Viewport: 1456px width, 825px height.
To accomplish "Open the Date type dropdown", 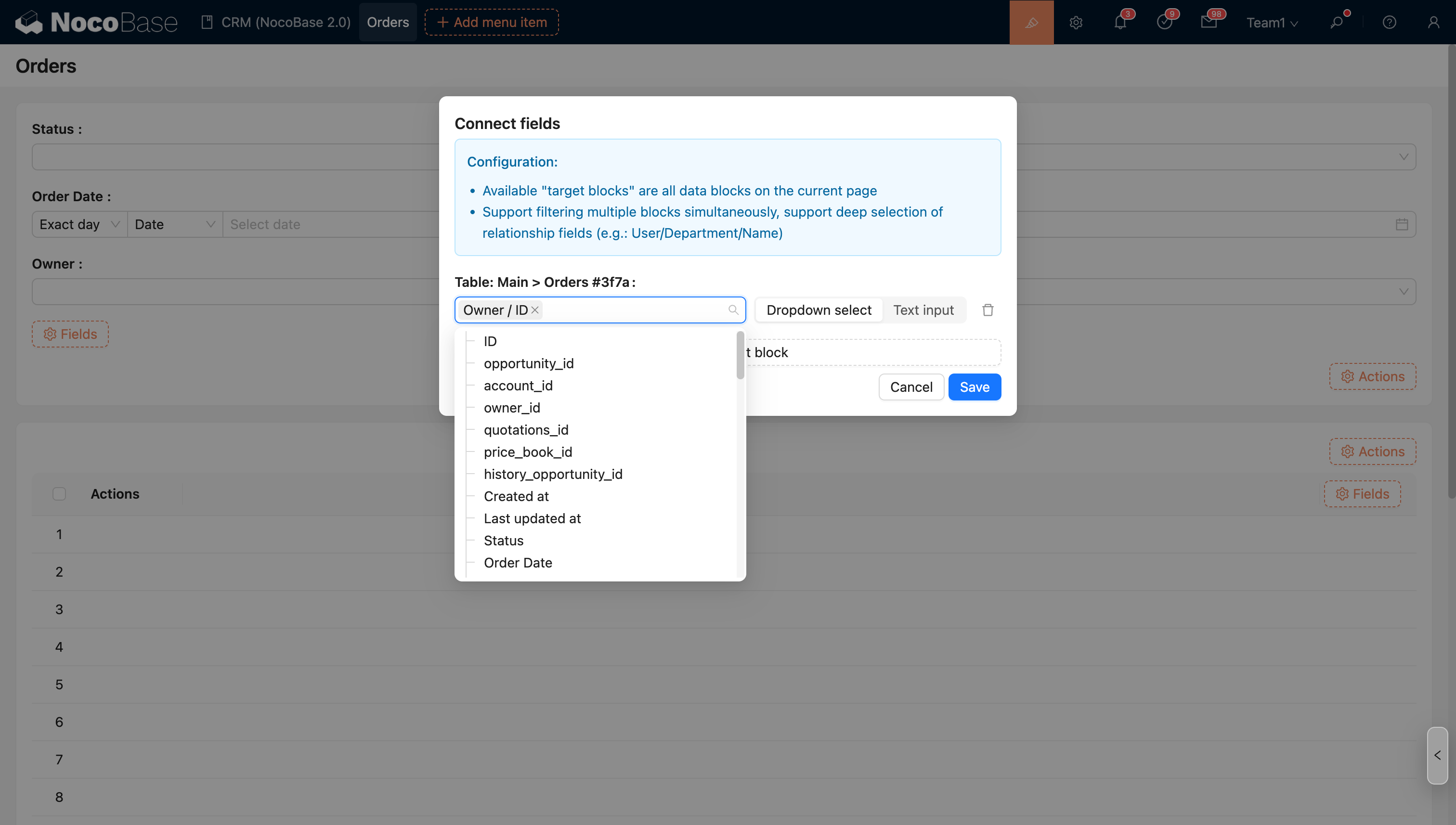I will 175,224.
